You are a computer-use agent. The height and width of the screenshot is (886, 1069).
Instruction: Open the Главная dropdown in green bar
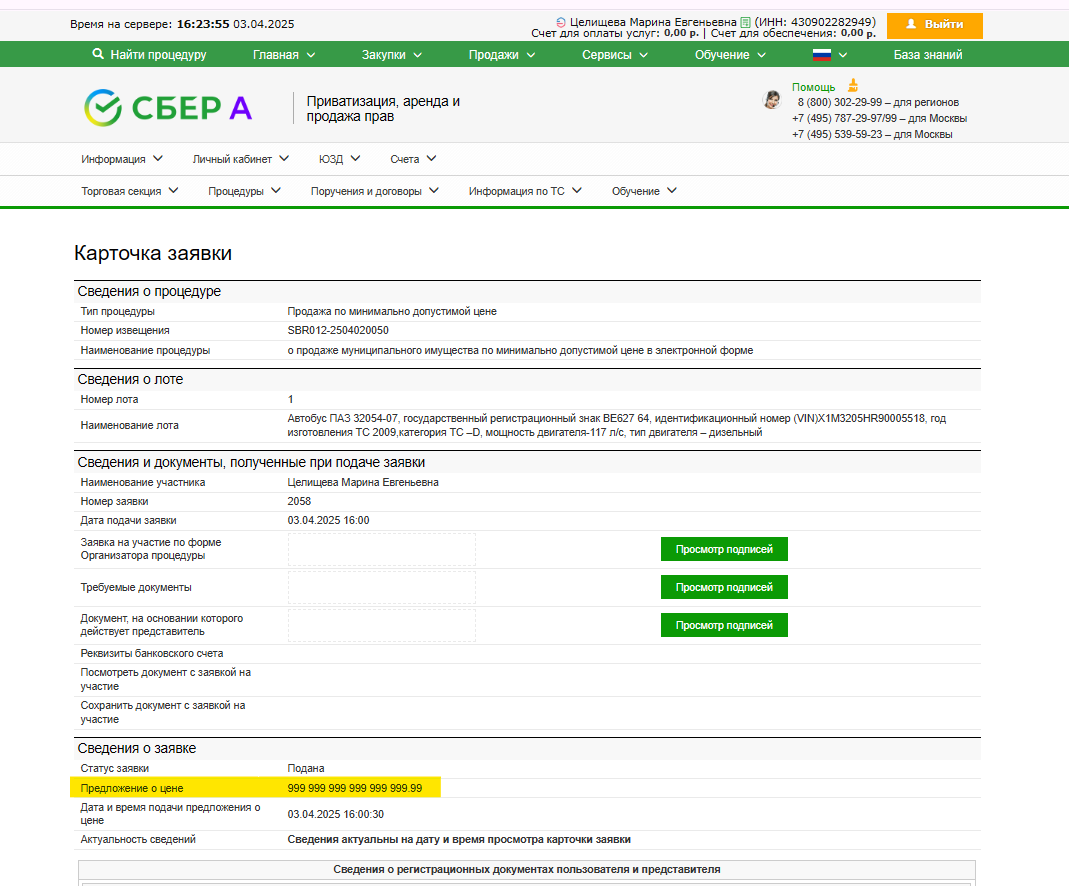click(284, 55)
